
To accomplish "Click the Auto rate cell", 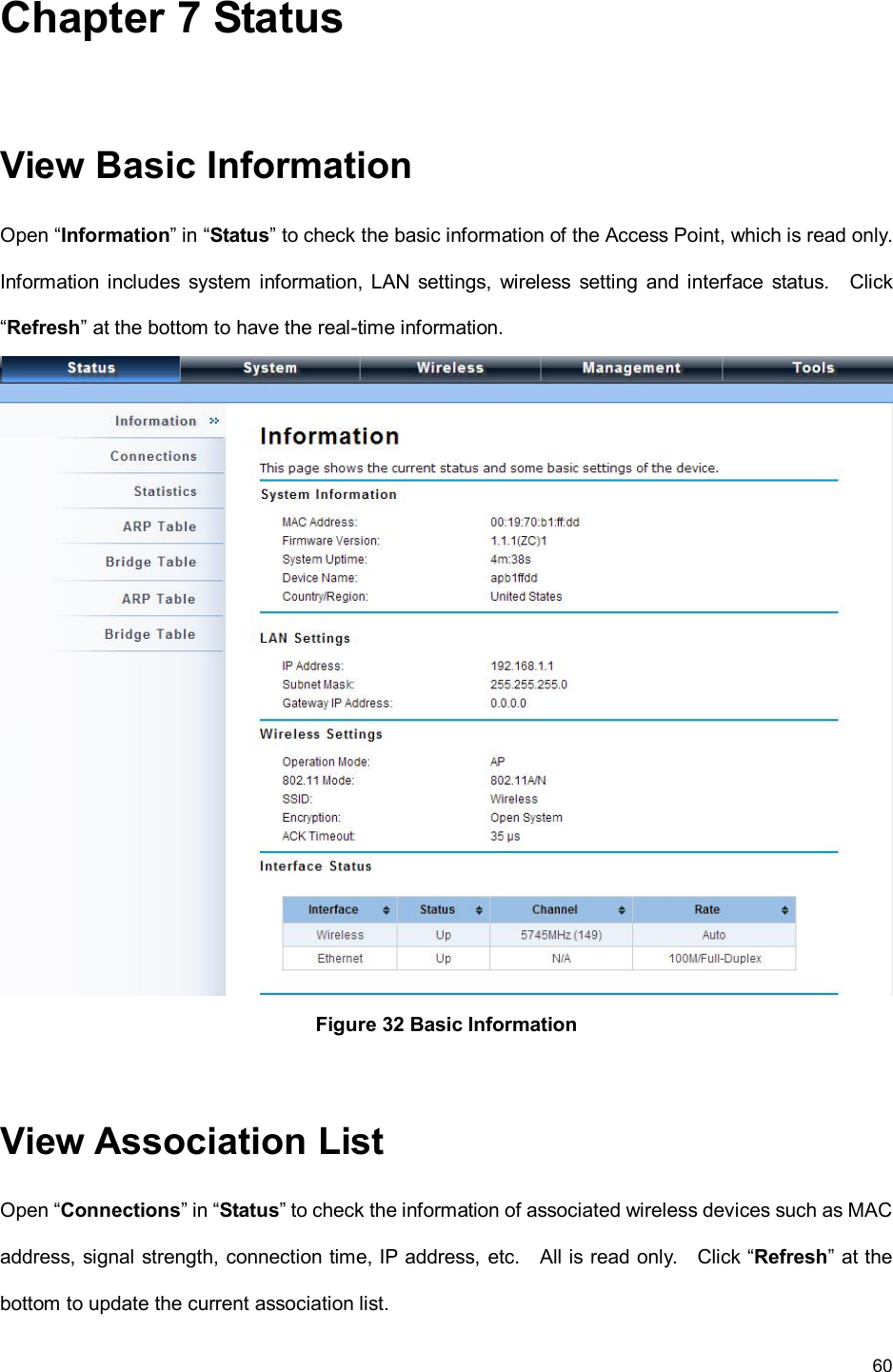I will tap(714, 935).
